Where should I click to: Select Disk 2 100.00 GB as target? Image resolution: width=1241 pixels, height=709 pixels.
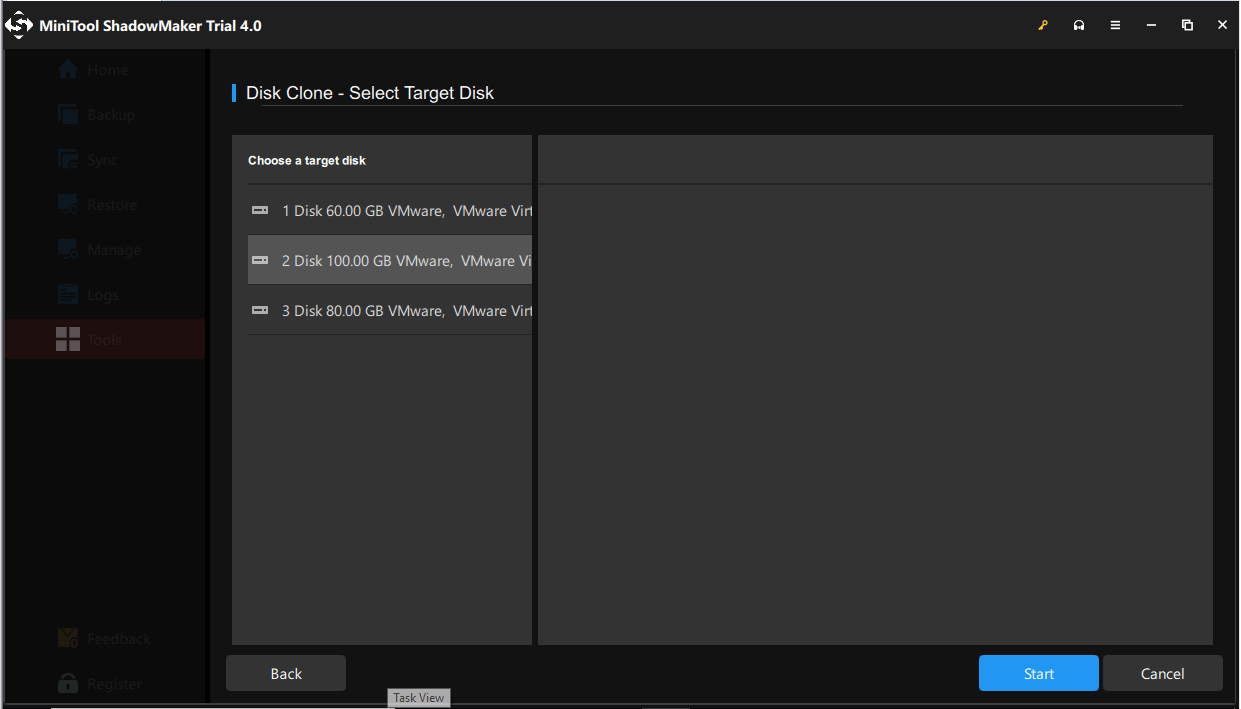coord(390,261)
